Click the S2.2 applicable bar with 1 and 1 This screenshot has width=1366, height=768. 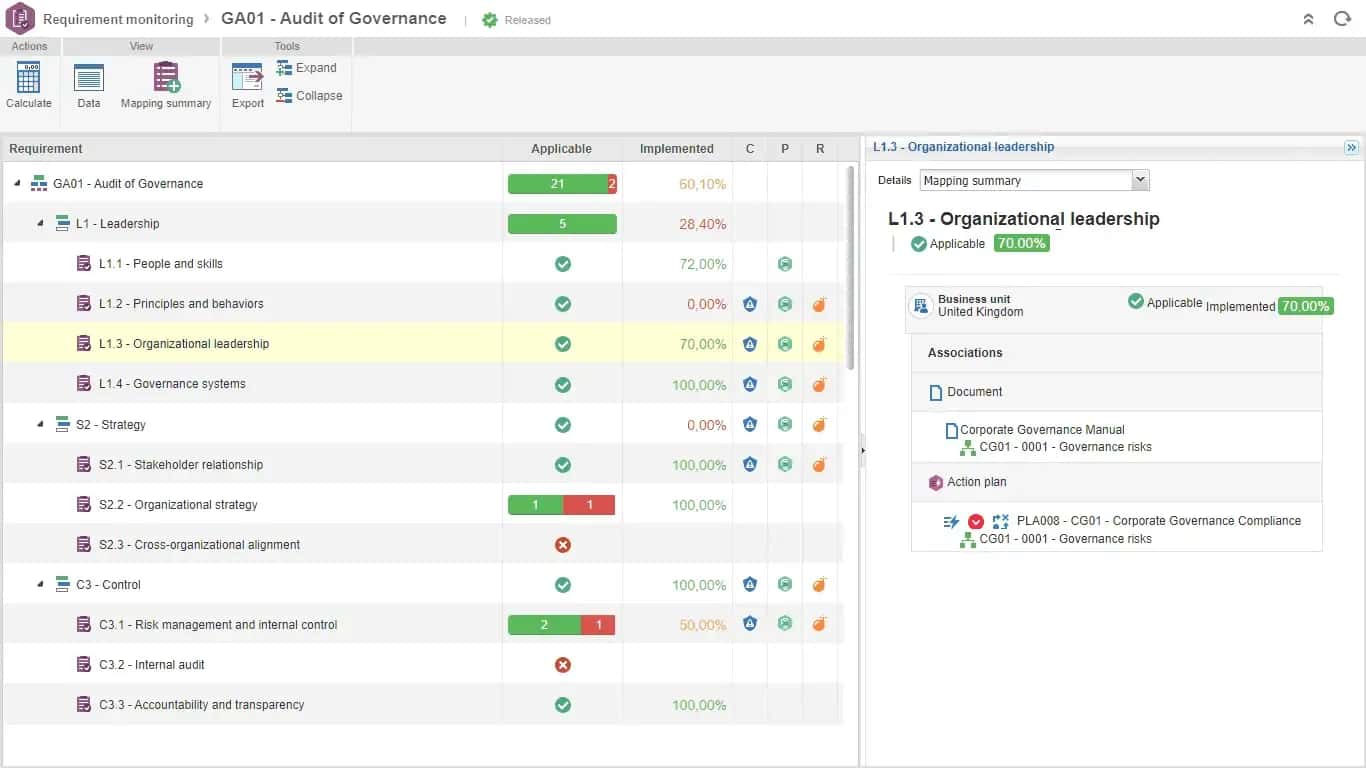(x=562, y=505)
